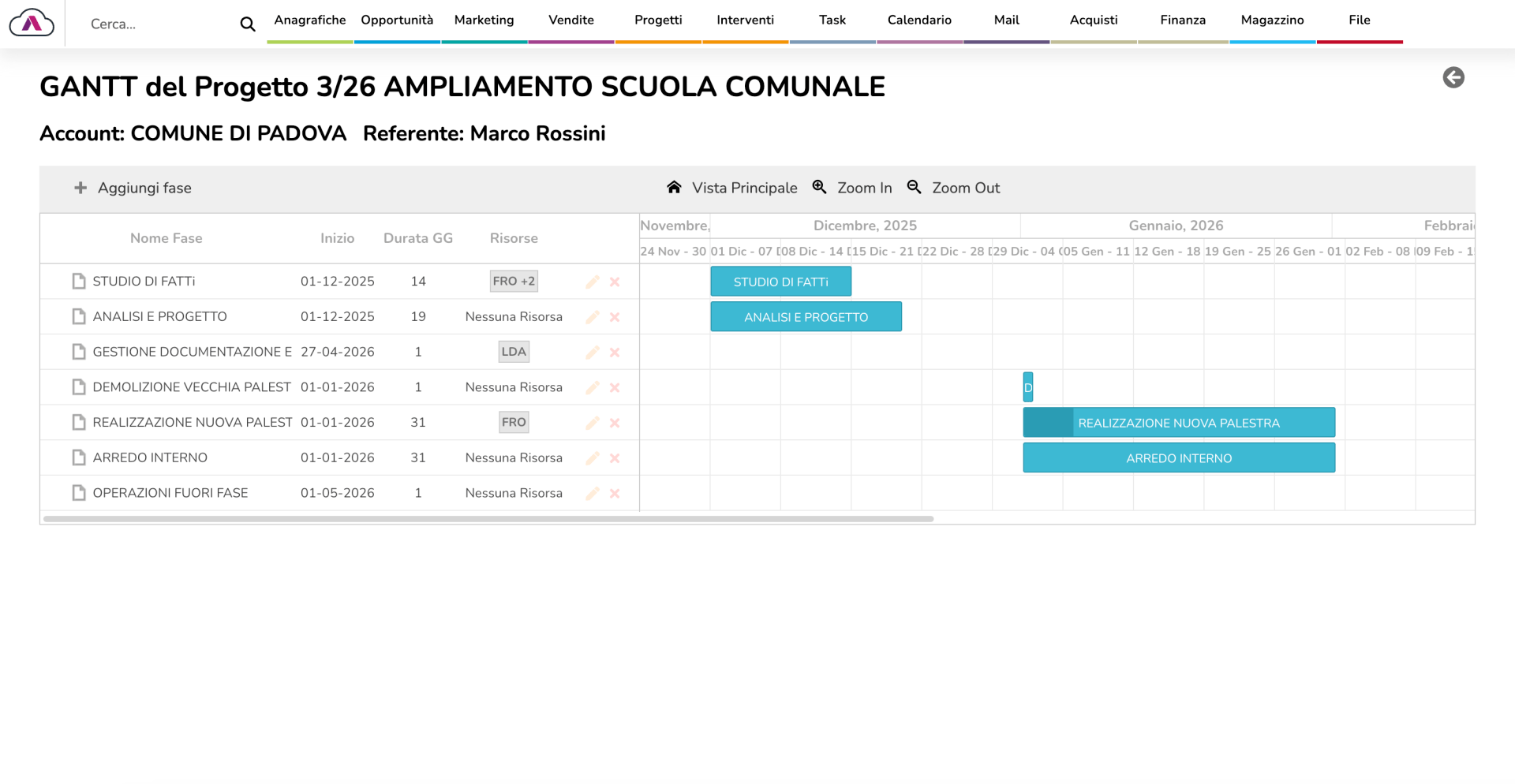Open the FRO +2 resources badge
1515x784 pixels.
click(x=514, y=281)
